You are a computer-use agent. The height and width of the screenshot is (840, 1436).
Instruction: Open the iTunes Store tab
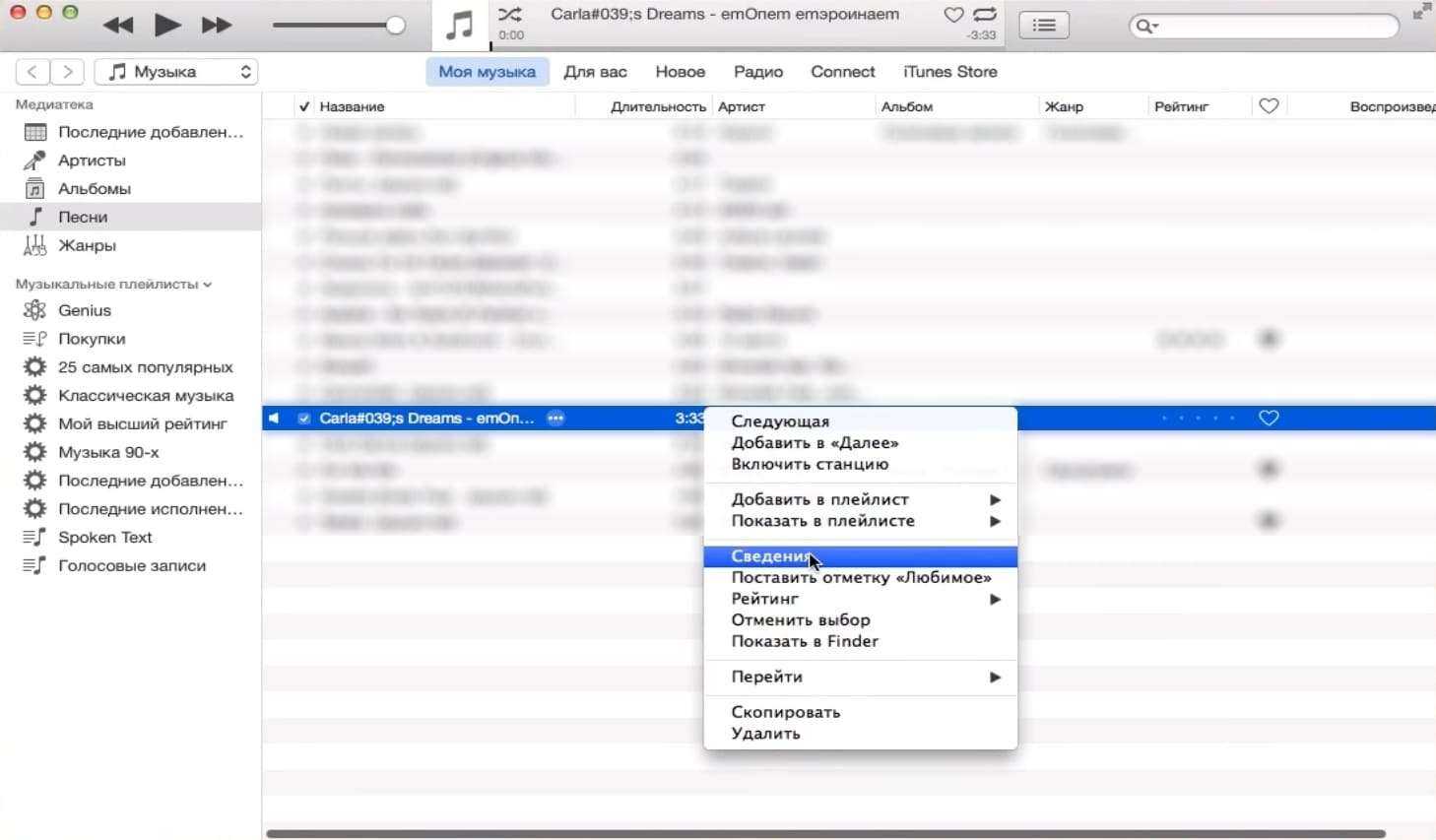pos(950,72)
